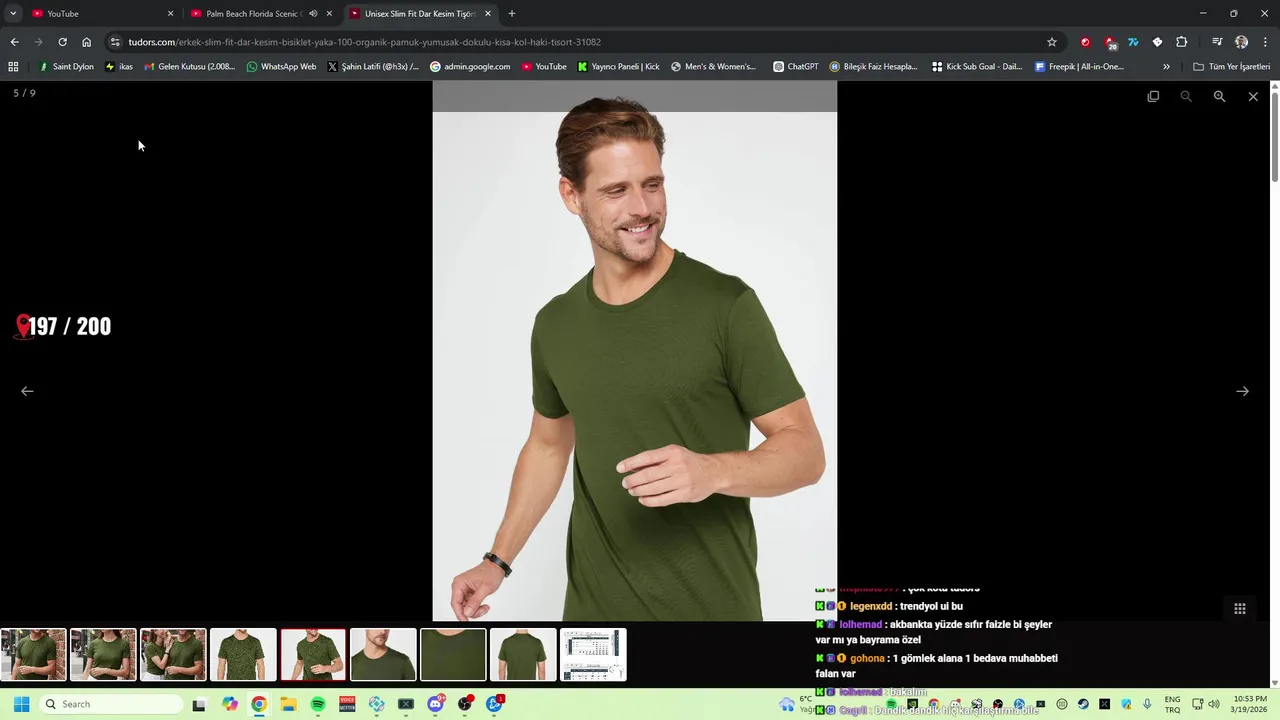Select the size chart thumbnail
Image resolution: width=1280 pixels, height=720 pixels.
tap(593, 655)
